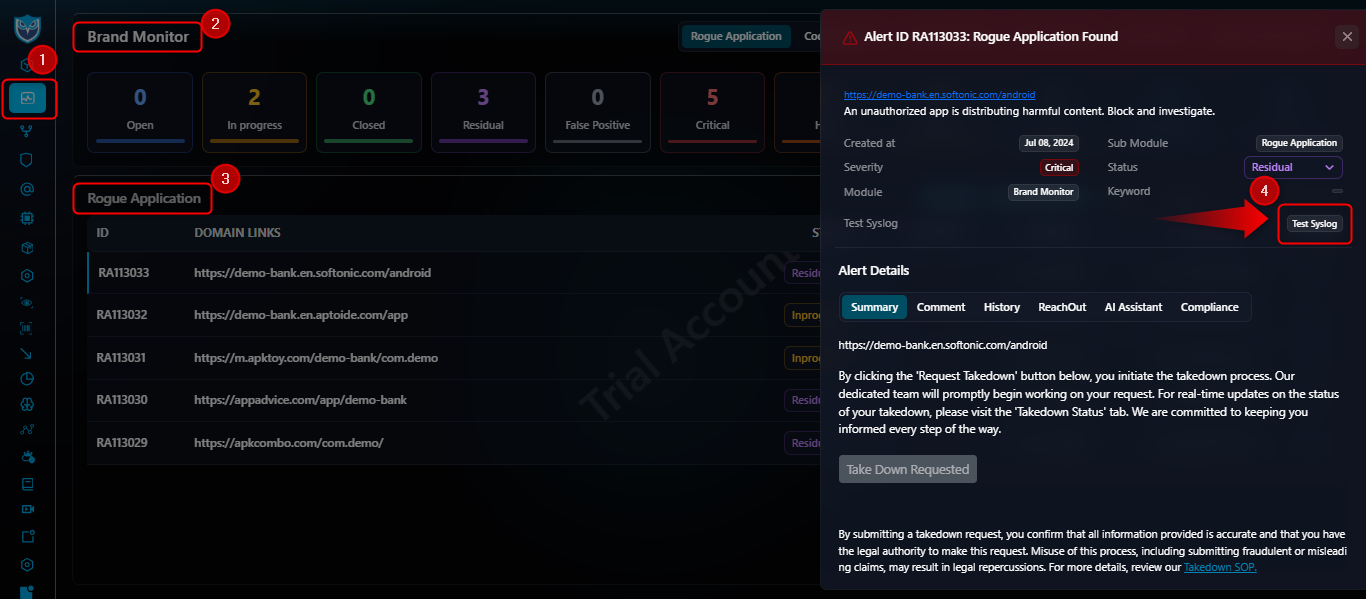Click alert ID RA113029
Image resolution: width=1366 pixels, height=599 pixels.
tap(122, 443)
